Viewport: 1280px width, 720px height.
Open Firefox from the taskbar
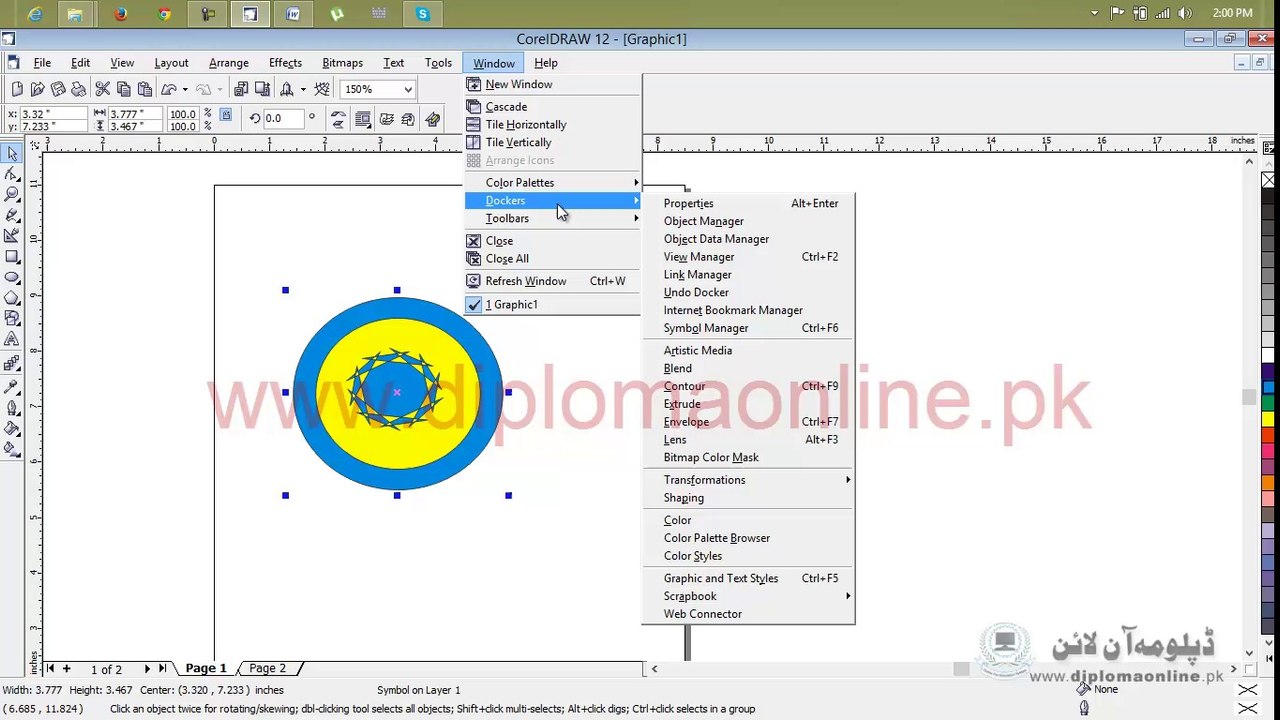click(x=121, y=13)
